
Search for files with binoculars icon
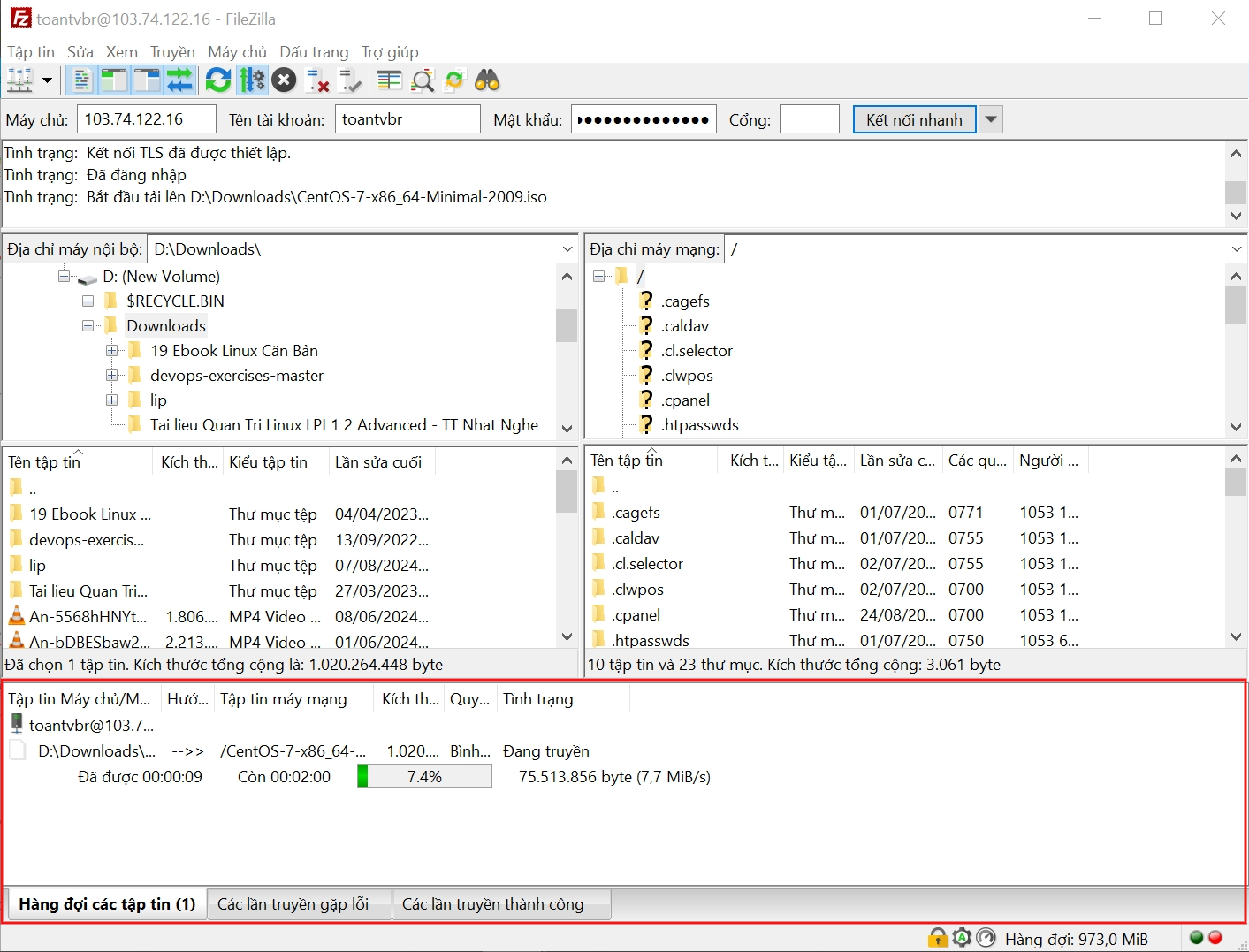point(487,80)
